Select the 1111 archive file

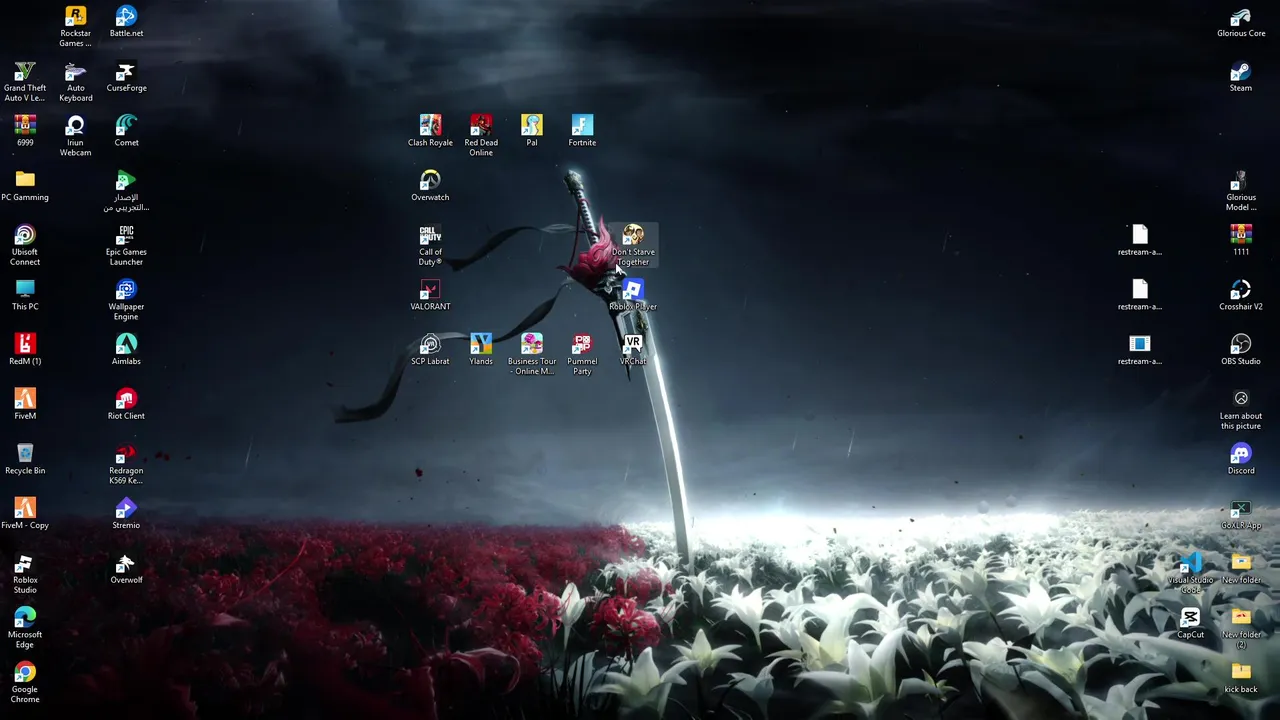coord(1241,240)
